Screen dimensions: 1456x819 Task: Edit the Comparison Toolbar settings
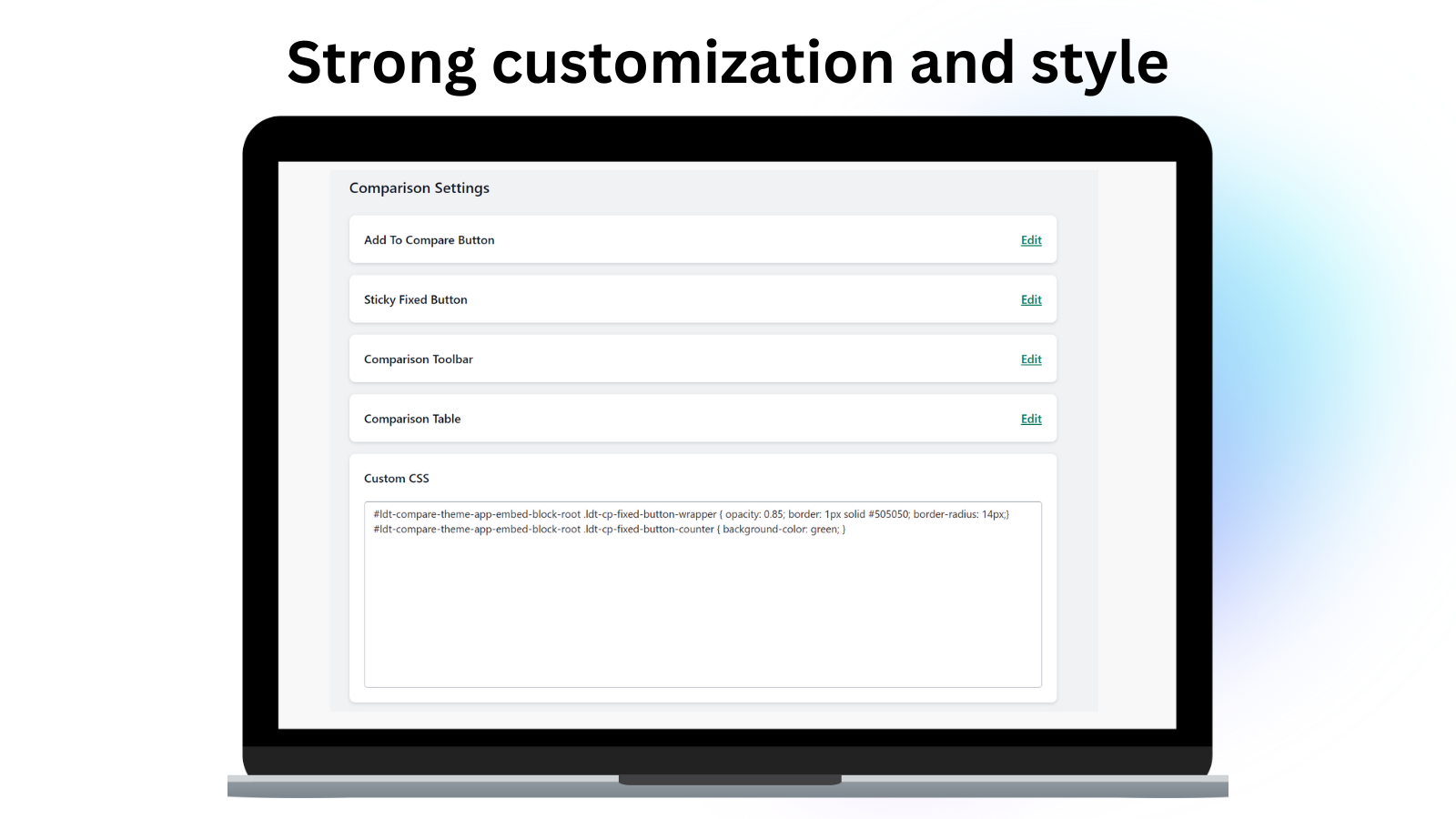coord(1030,359)
